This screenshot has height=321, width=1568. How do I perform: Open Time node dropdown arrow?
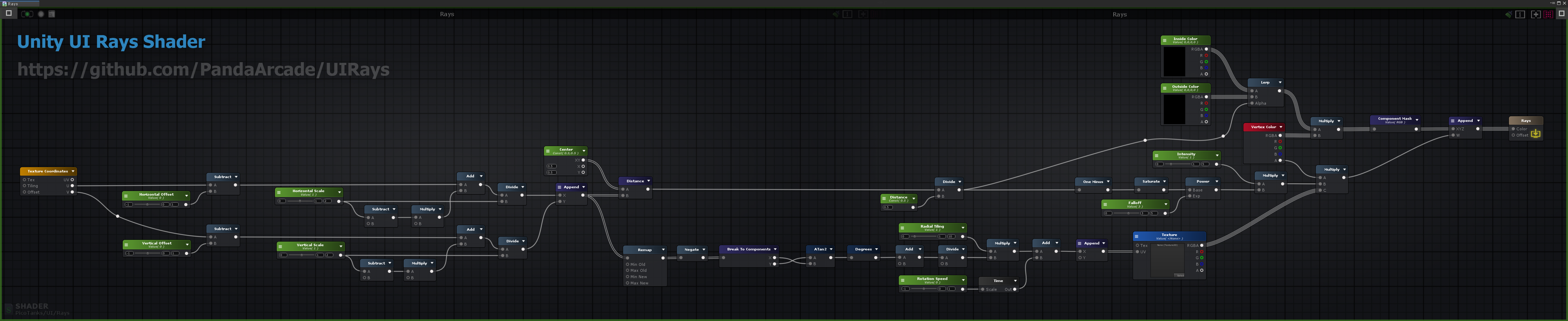pos(1015,281)
